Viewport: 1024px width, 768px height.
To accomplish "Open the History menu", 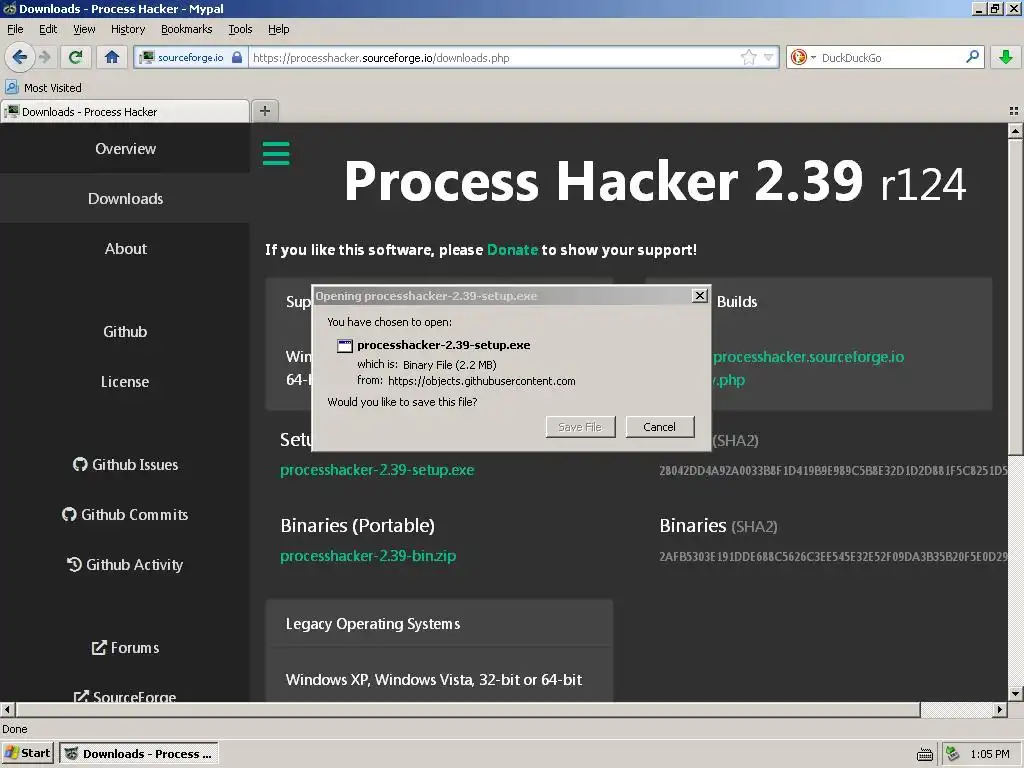I will (x=128, y=29).
